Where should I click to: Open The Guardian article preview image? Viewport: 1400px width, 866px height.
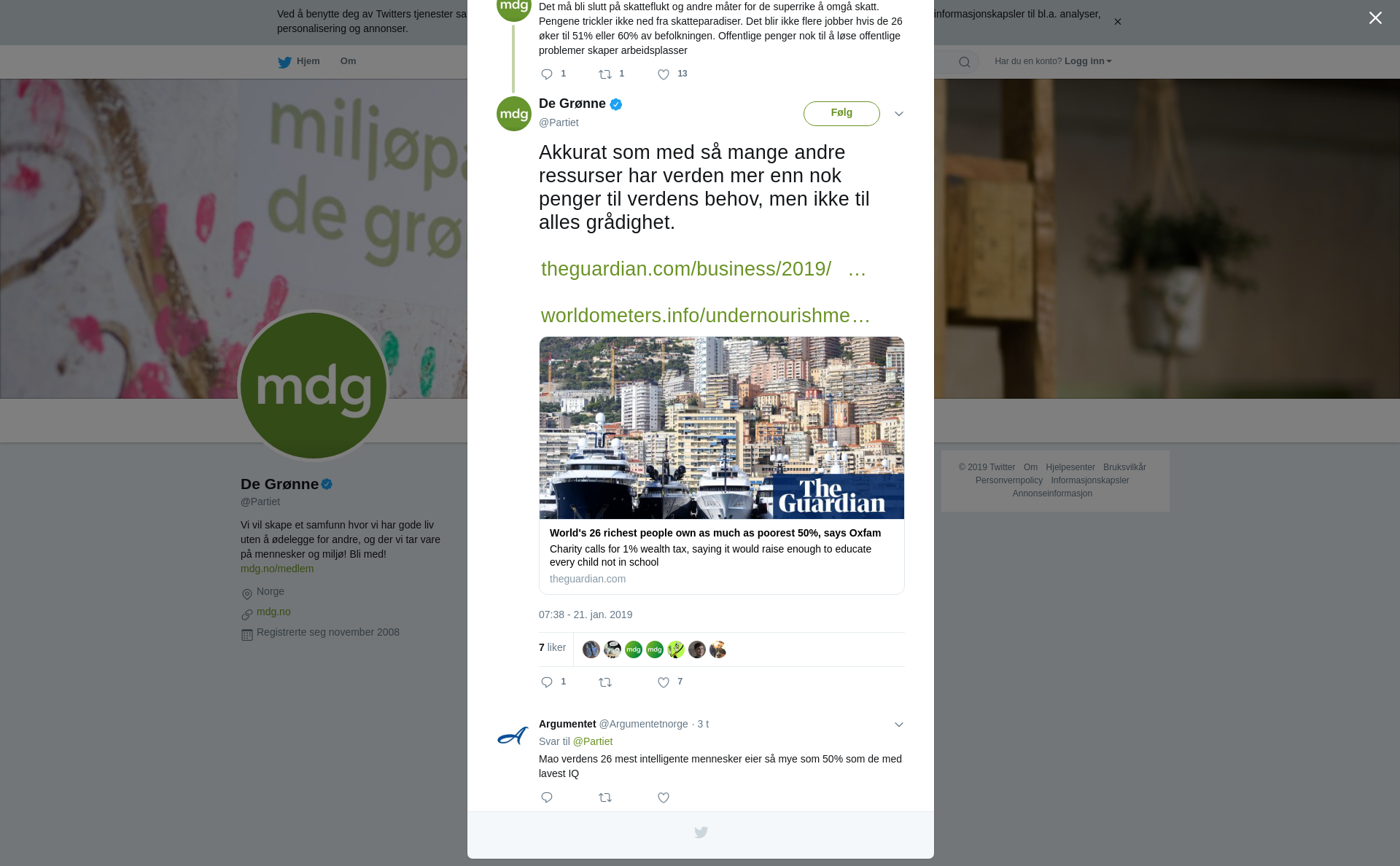point(722,428)
